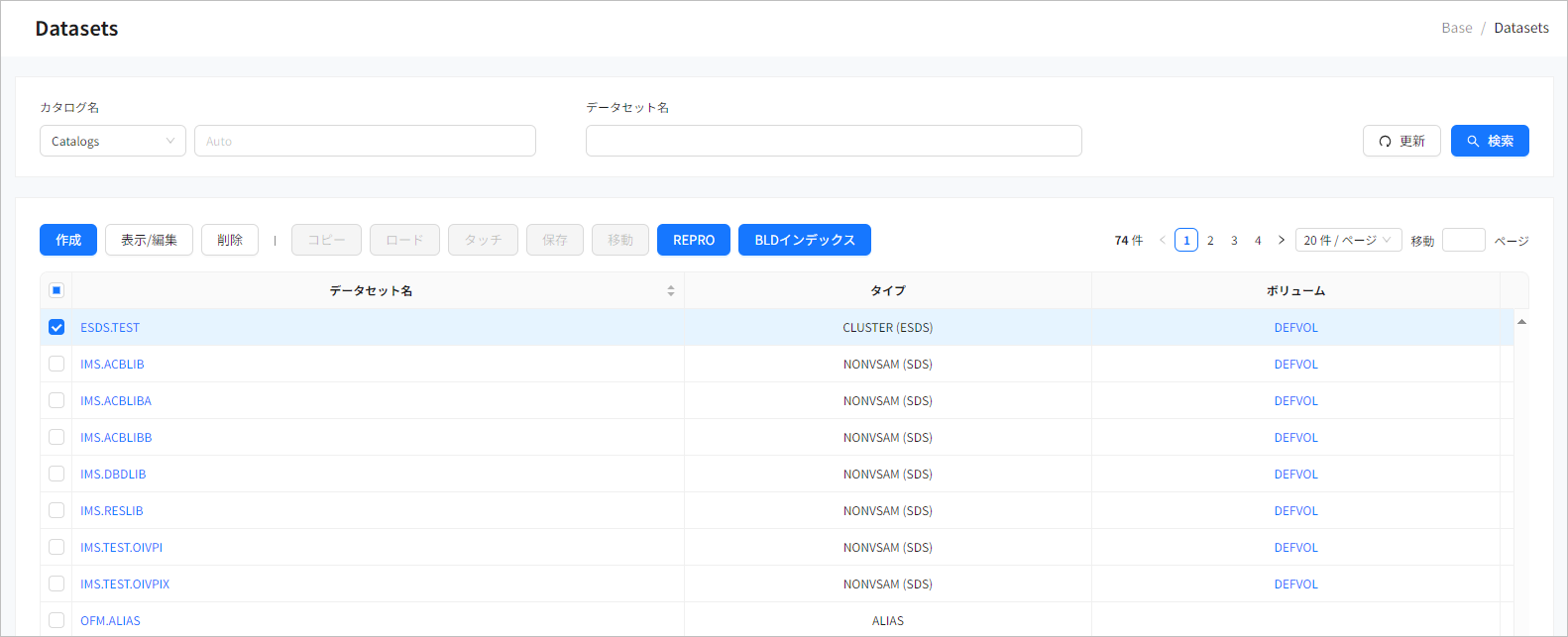
Task: Toggle the select-all checkbox in table header
Action: click(x=56, y=290)
